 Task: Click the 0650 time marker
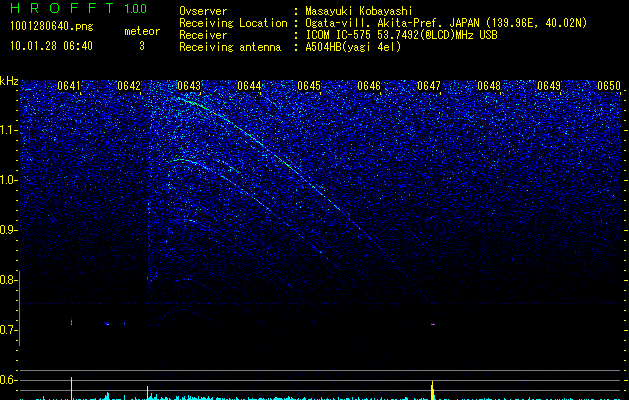click(x=609, y=86)
